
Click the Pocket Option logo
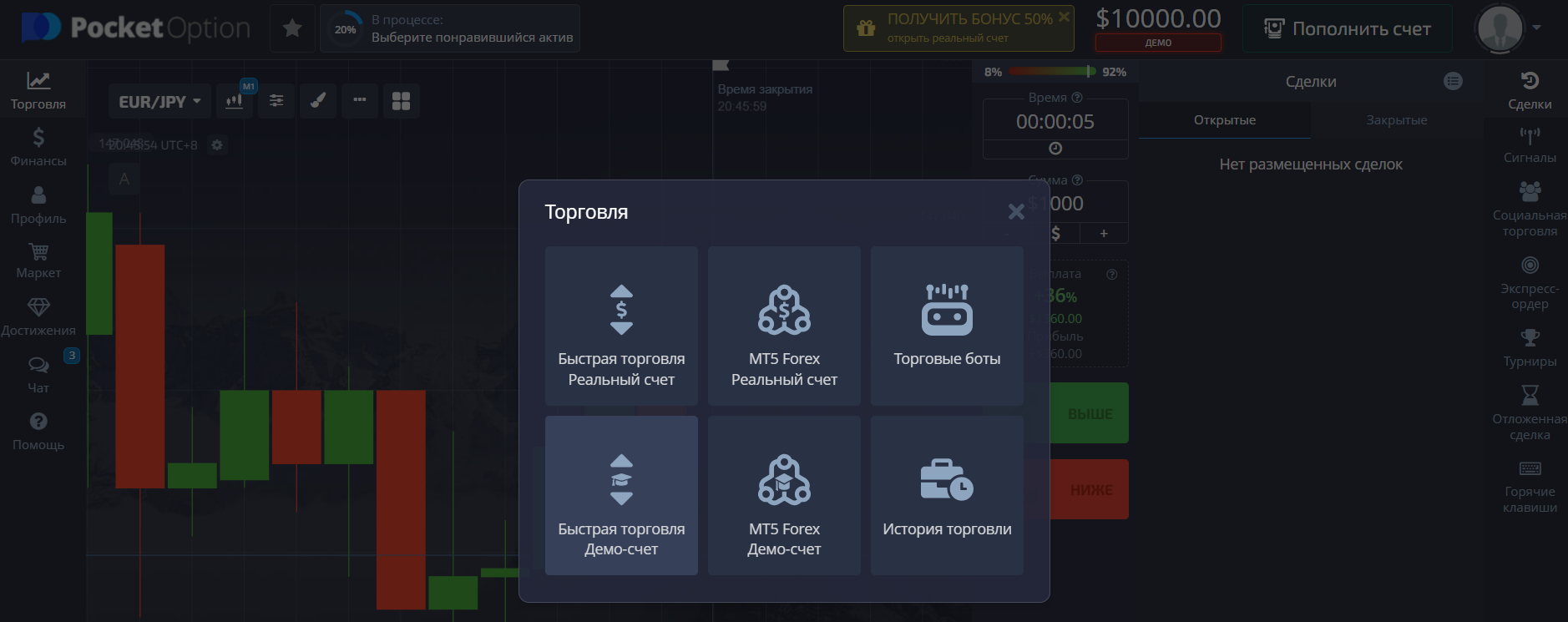coord(135,28)
